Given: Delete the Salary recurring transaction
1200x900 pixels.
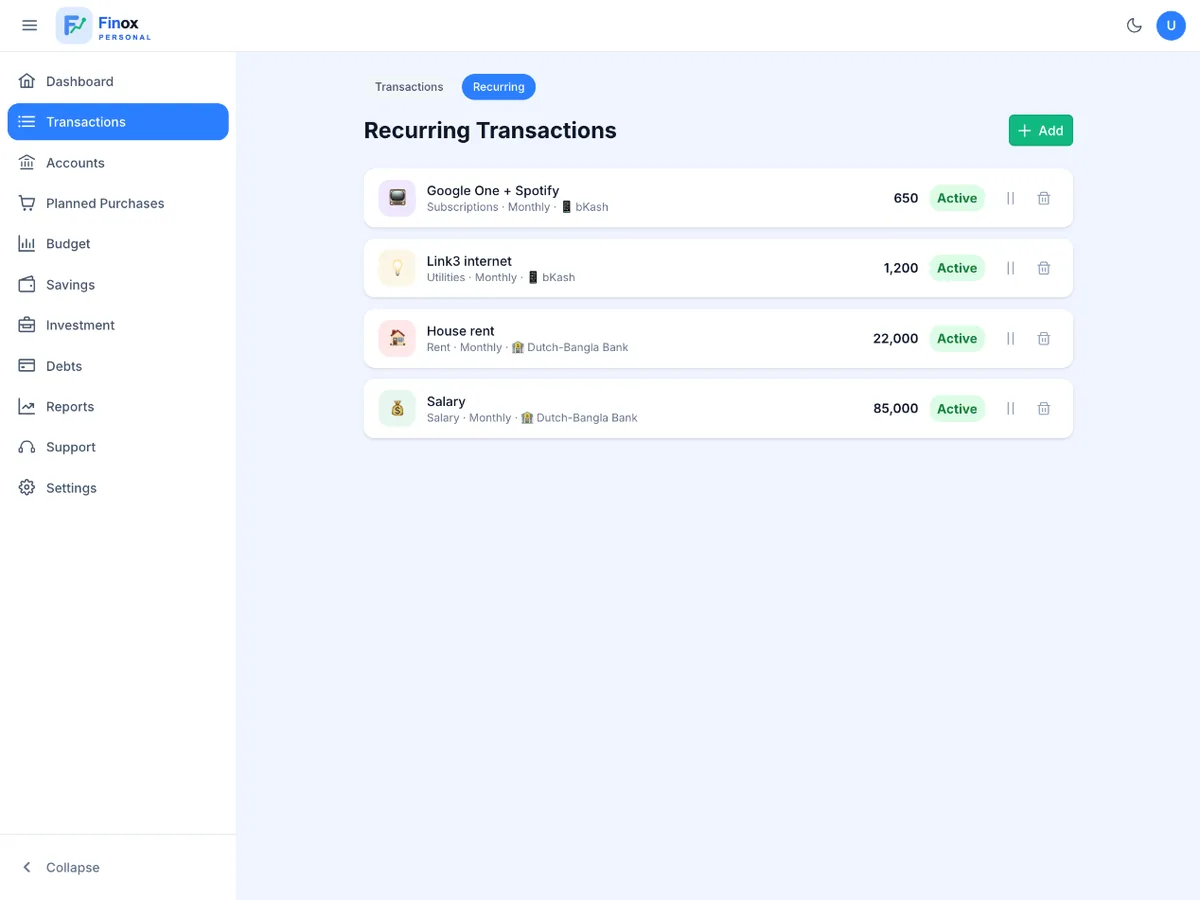Looking at the screenshot, I should pos(1044,408).
